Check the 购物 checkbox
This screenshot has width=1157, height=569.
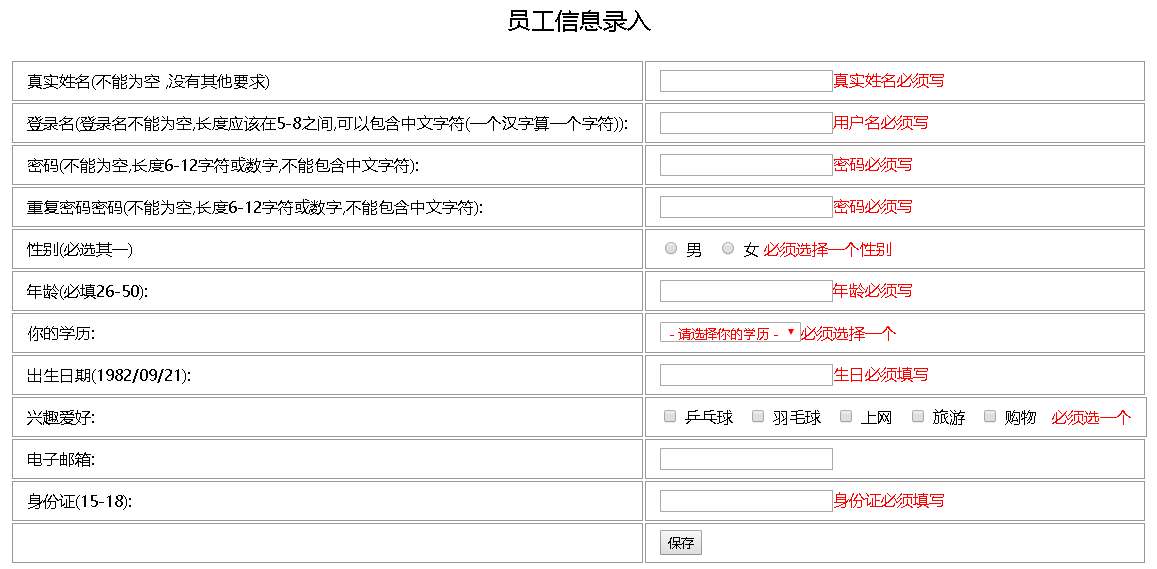point(990,417)
